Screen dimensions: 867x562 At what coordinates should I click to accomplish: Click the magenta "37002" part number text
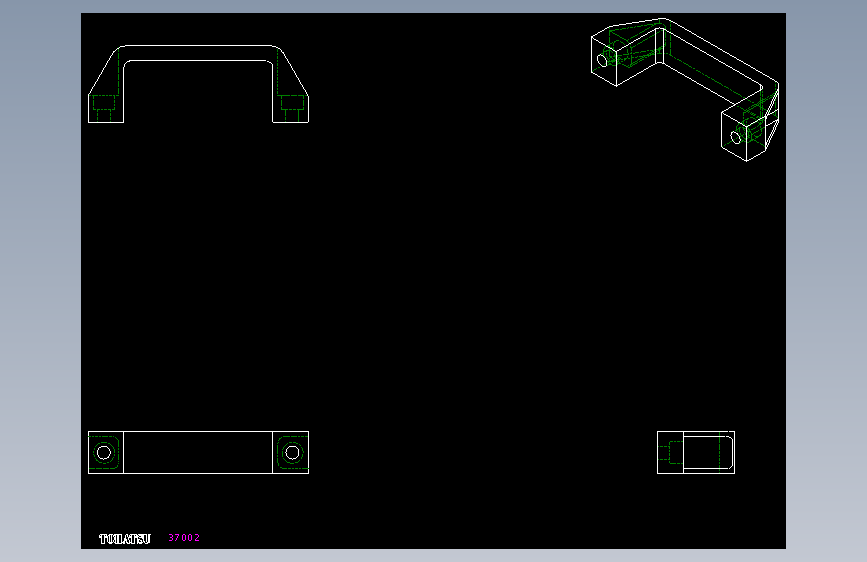click(x=184, y=538)
